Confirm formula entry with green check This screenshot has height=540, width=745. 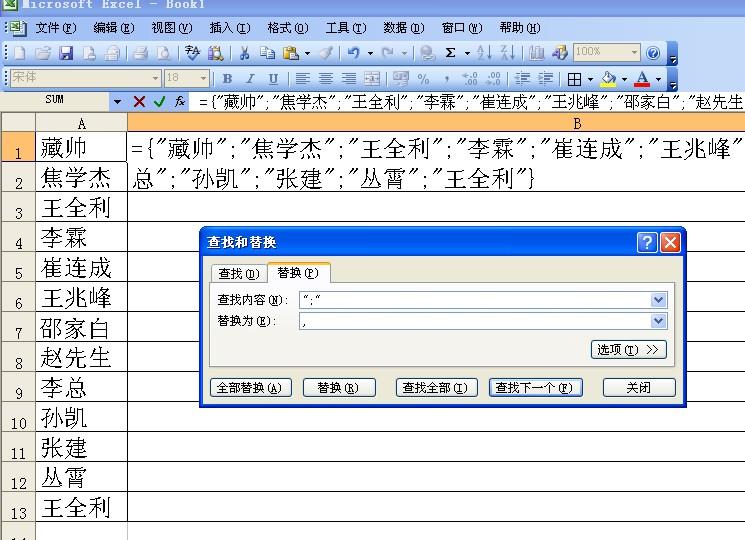pos(160,101)
